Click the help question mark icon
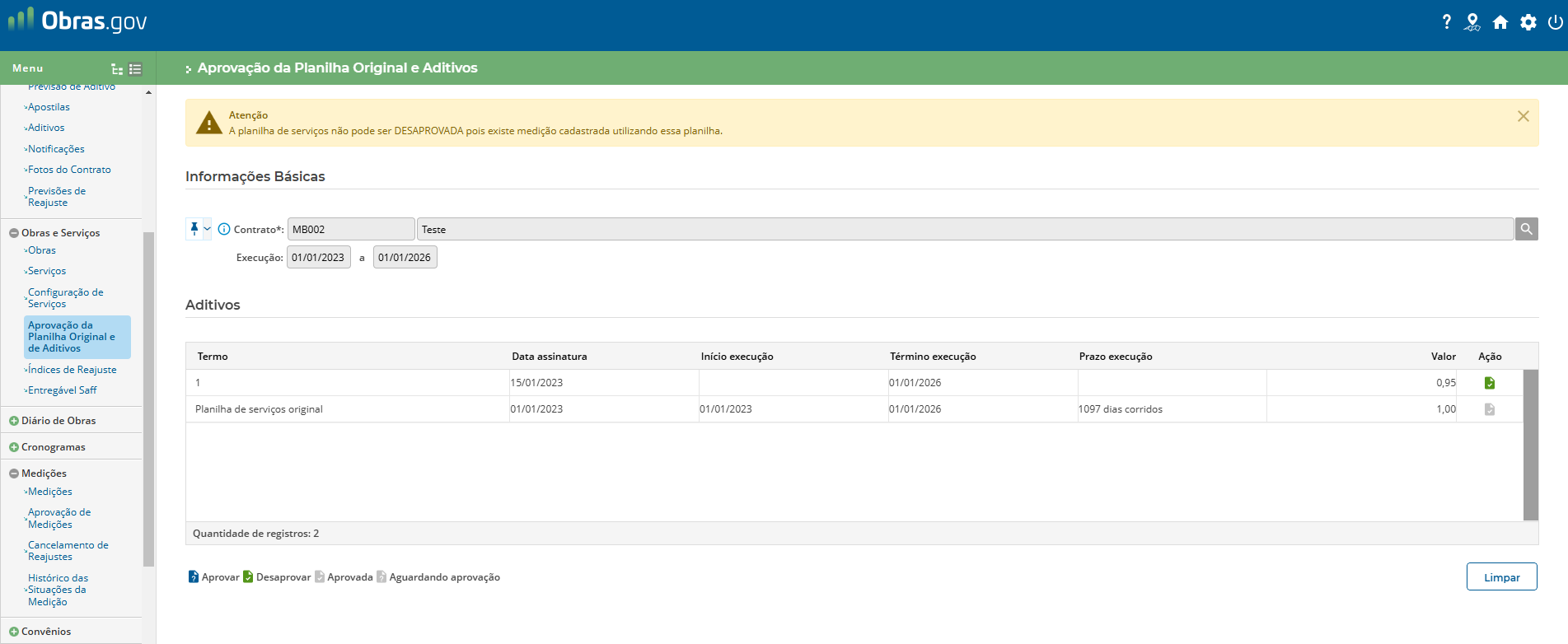The height and width of the screenshot is (644, 1568). coord(1446,22)
